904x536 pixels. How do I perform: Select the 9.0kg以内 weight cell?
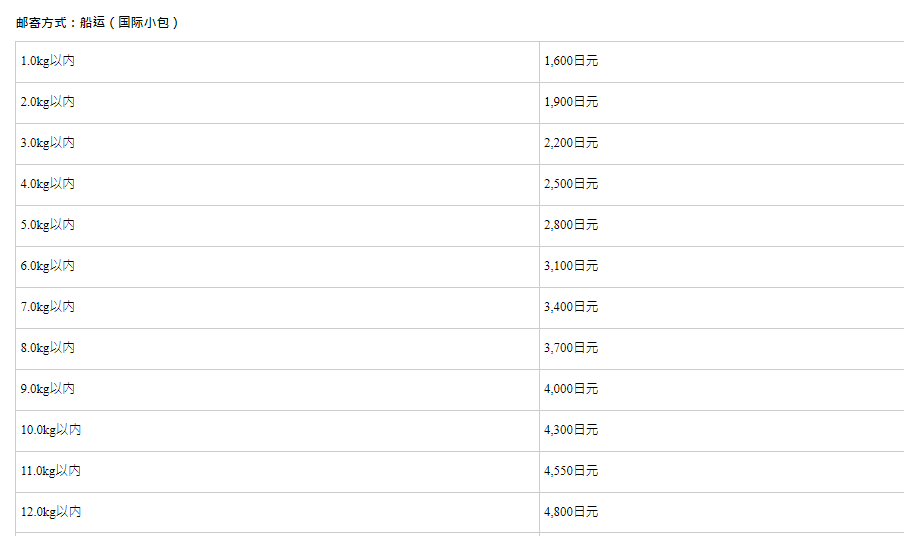coord(277,389)
